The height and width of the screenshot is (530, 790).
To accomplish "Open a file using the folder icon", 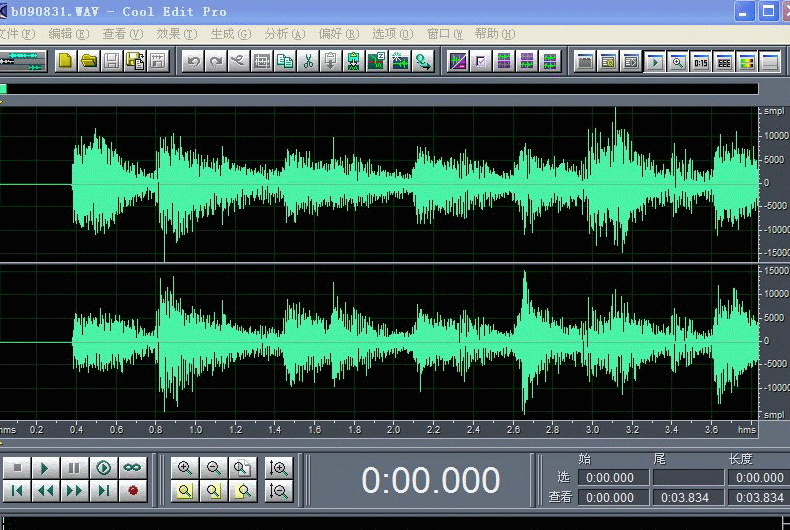I will click(x=89, y=61).
